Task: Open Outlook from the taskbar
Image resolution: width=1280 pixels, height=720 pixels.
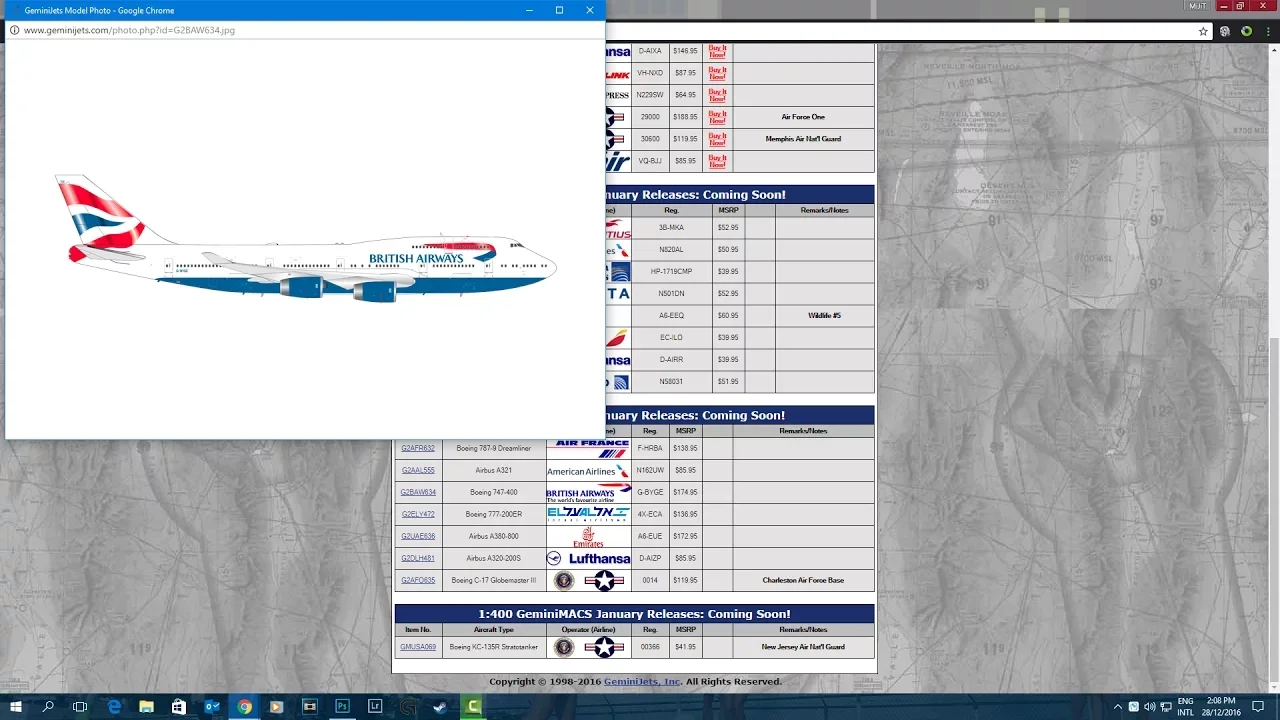Action: 212,706
